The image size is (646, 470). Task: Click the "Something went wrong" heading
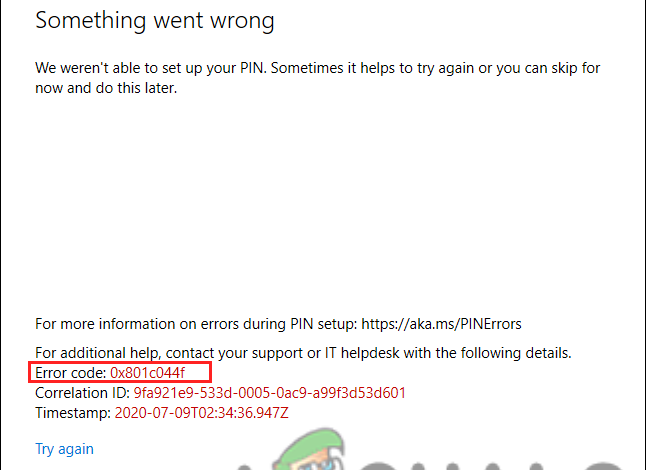tap(154, 20)
